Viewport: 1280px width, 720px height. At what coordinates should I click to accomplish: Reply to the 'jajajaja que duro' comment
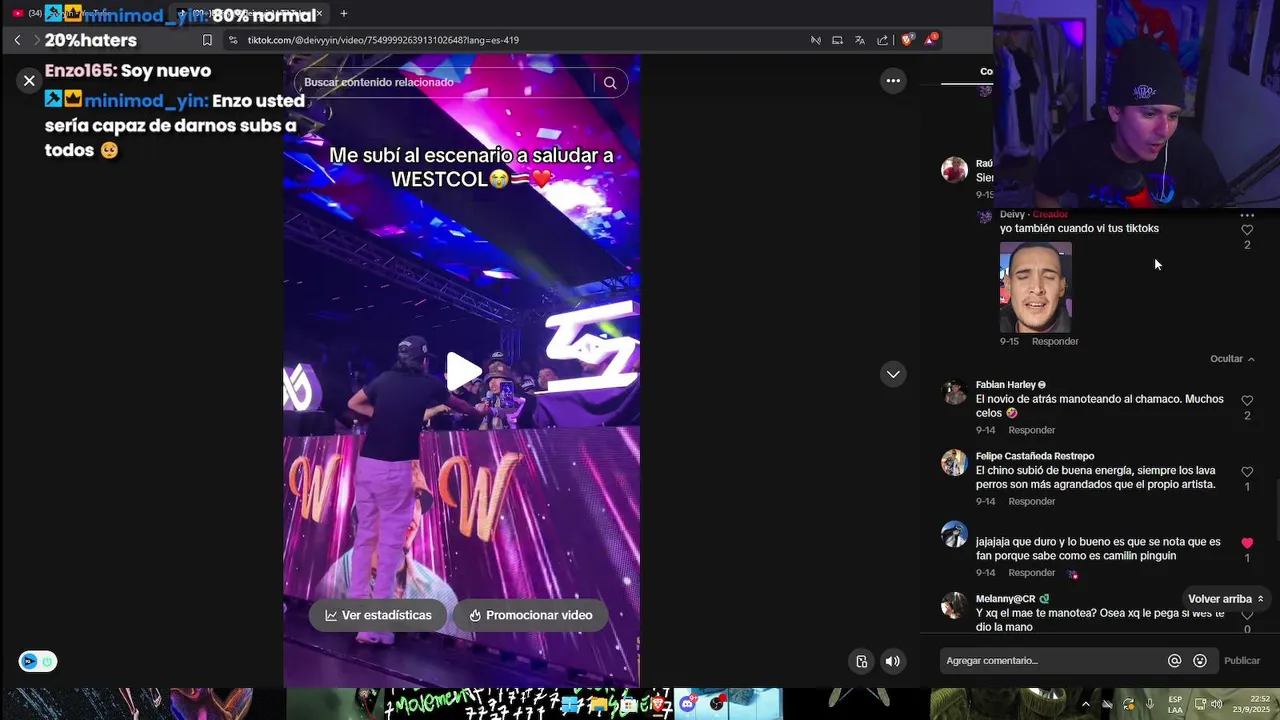pyautogui.click(x=1032, y=573)
